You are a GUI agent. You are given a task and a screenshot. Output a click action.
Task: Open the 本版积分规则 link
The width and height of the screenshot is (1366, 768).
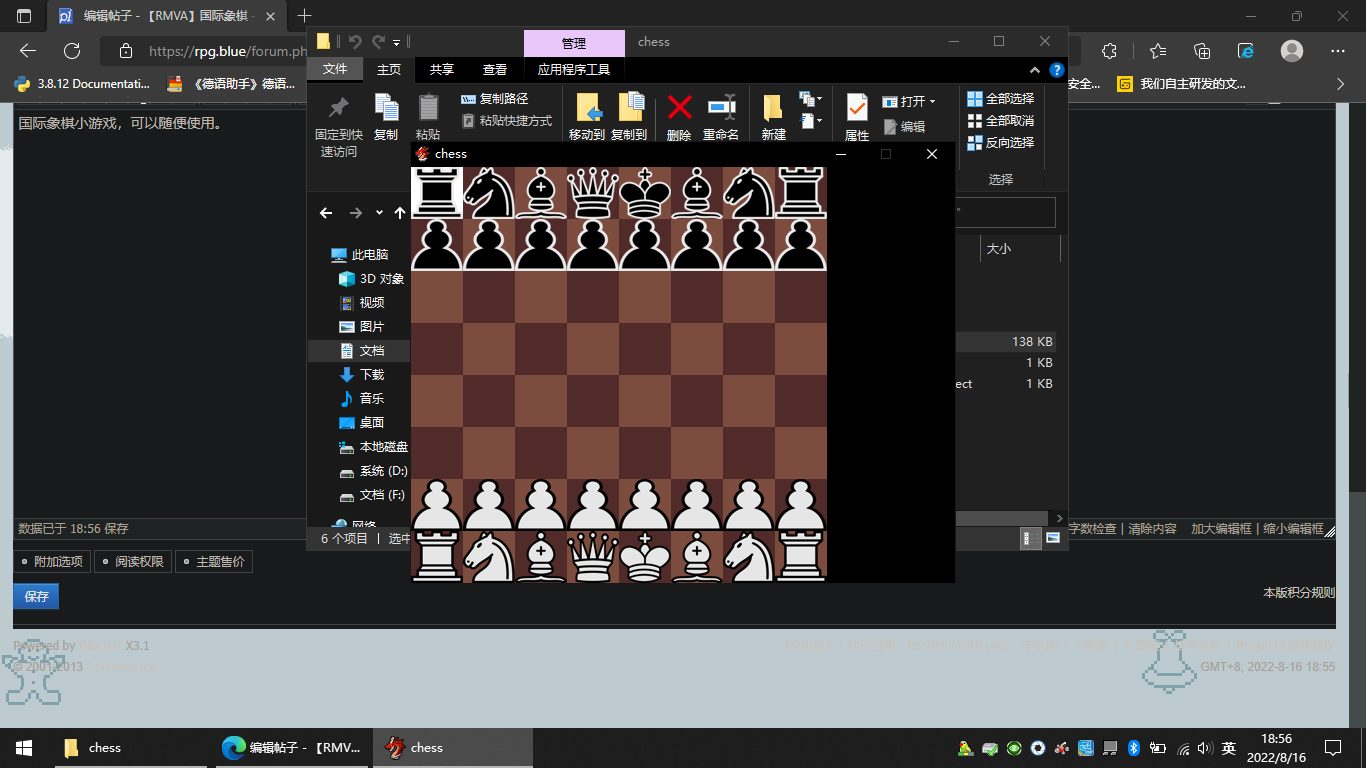tap(1299, 593)
